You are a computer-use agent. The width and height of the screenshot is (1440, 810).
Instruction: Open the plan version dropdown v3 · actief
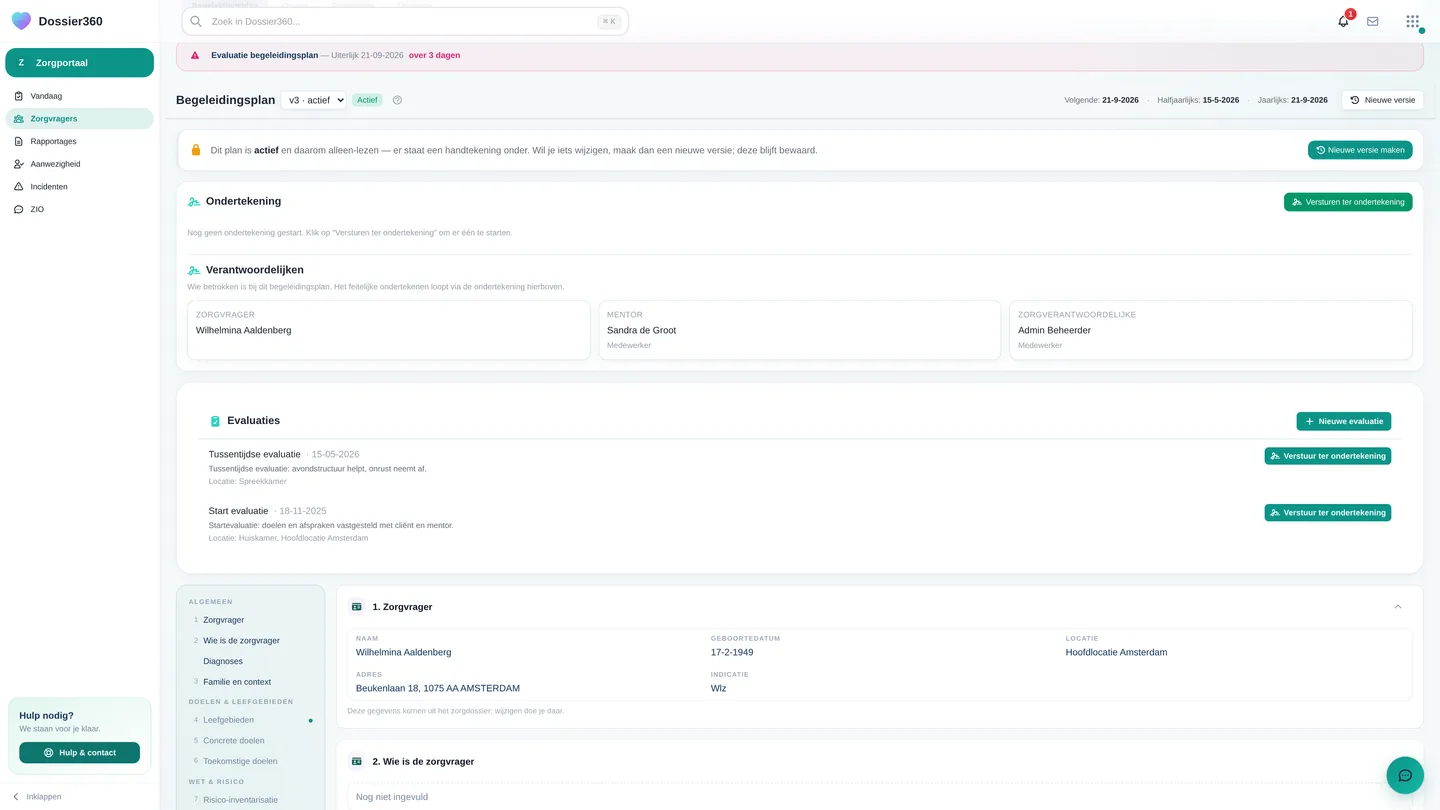(x=314, y=100)
